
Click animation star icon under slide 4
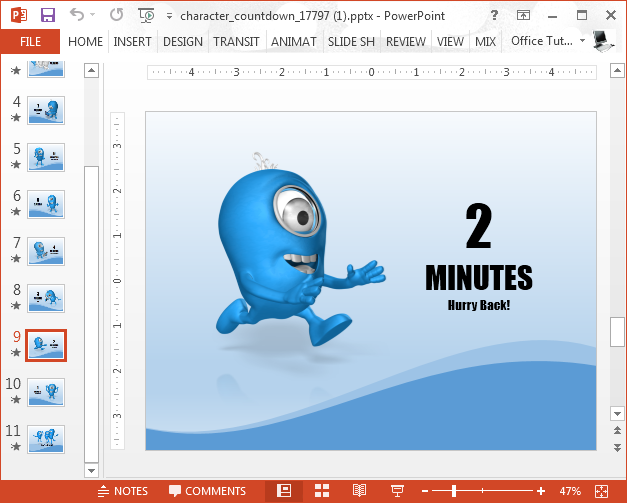pos(16,118)
